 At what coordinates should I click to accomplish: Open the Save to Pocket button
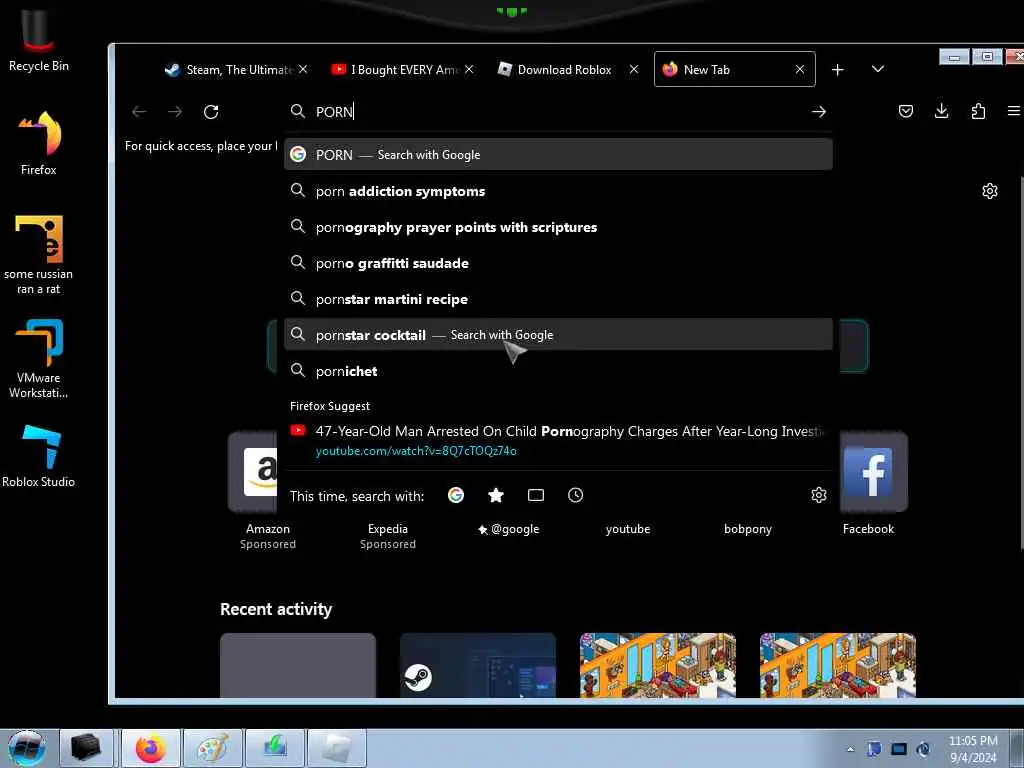pyautogui.click(x=906, y=111)
